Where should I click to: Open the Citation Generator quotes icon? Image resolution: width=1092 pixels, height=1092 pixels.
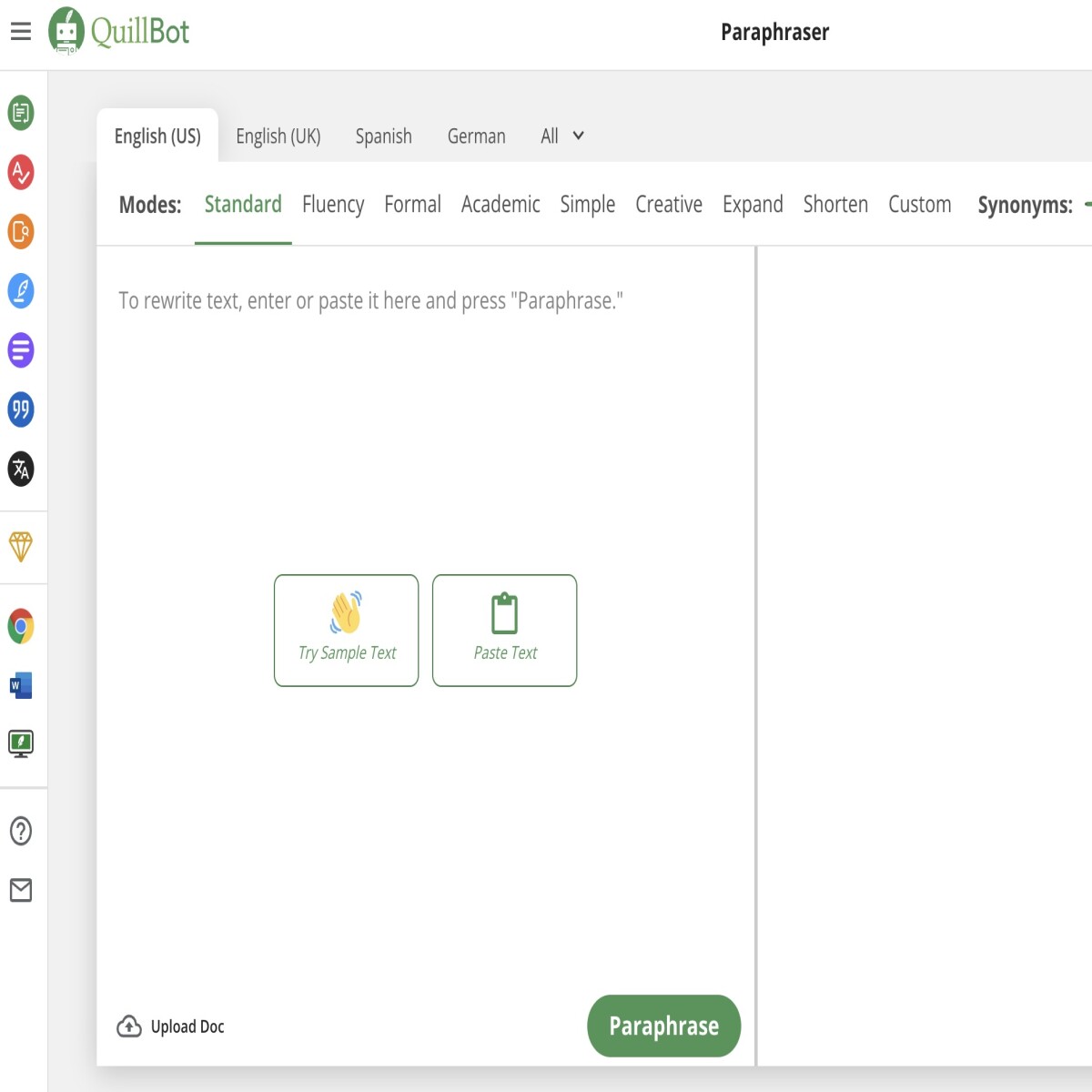21,409
